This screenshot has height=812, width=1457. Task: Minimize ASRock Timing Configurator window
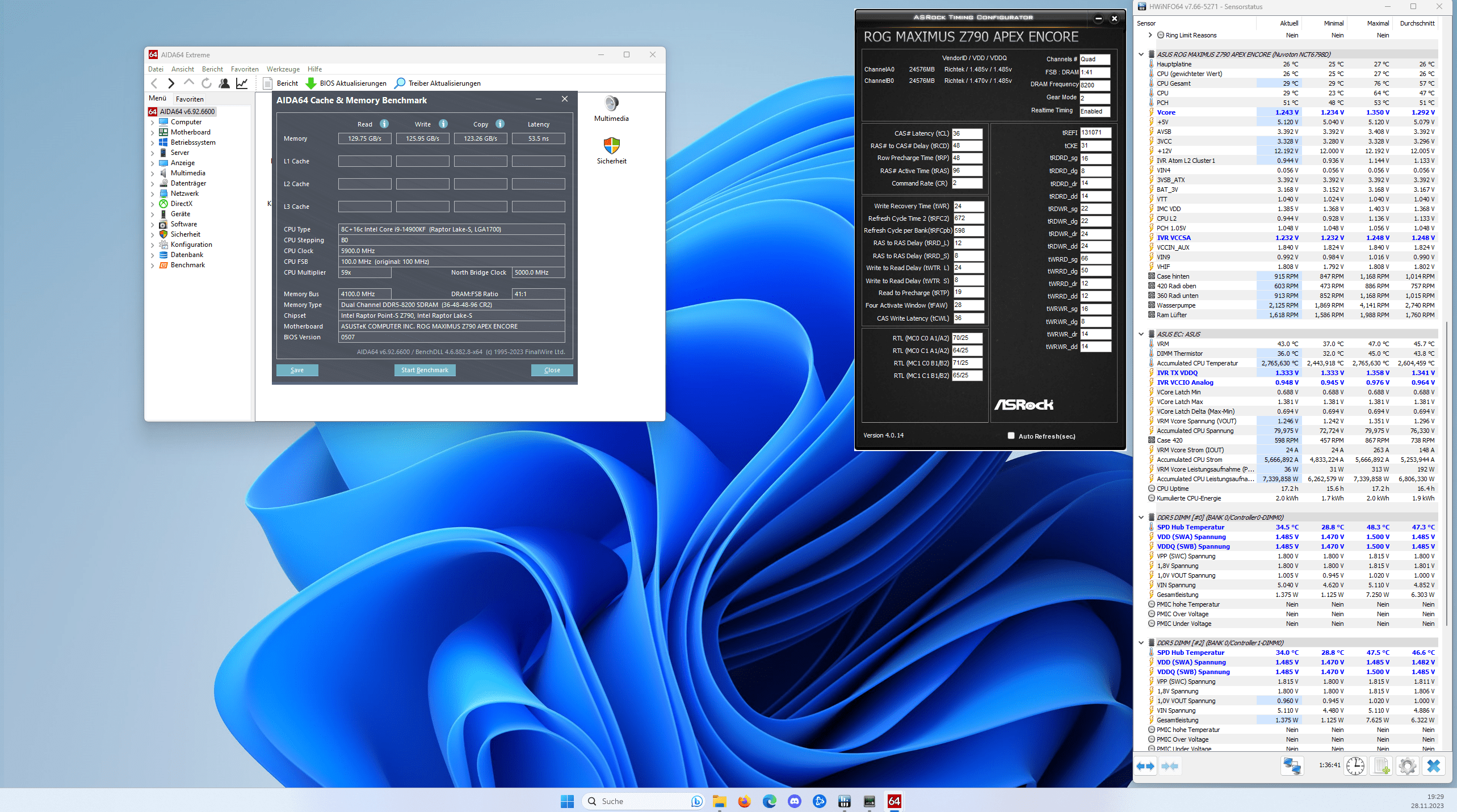tap(1098, 19)
